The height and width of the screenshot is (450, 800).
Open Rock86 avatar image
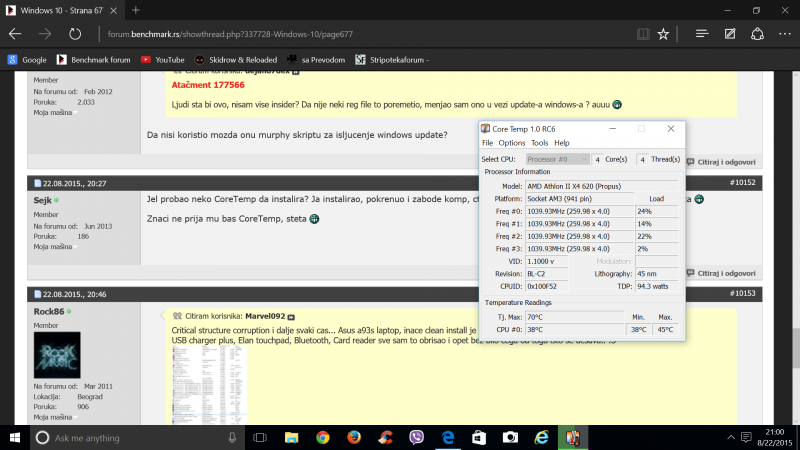click(57, 355)
